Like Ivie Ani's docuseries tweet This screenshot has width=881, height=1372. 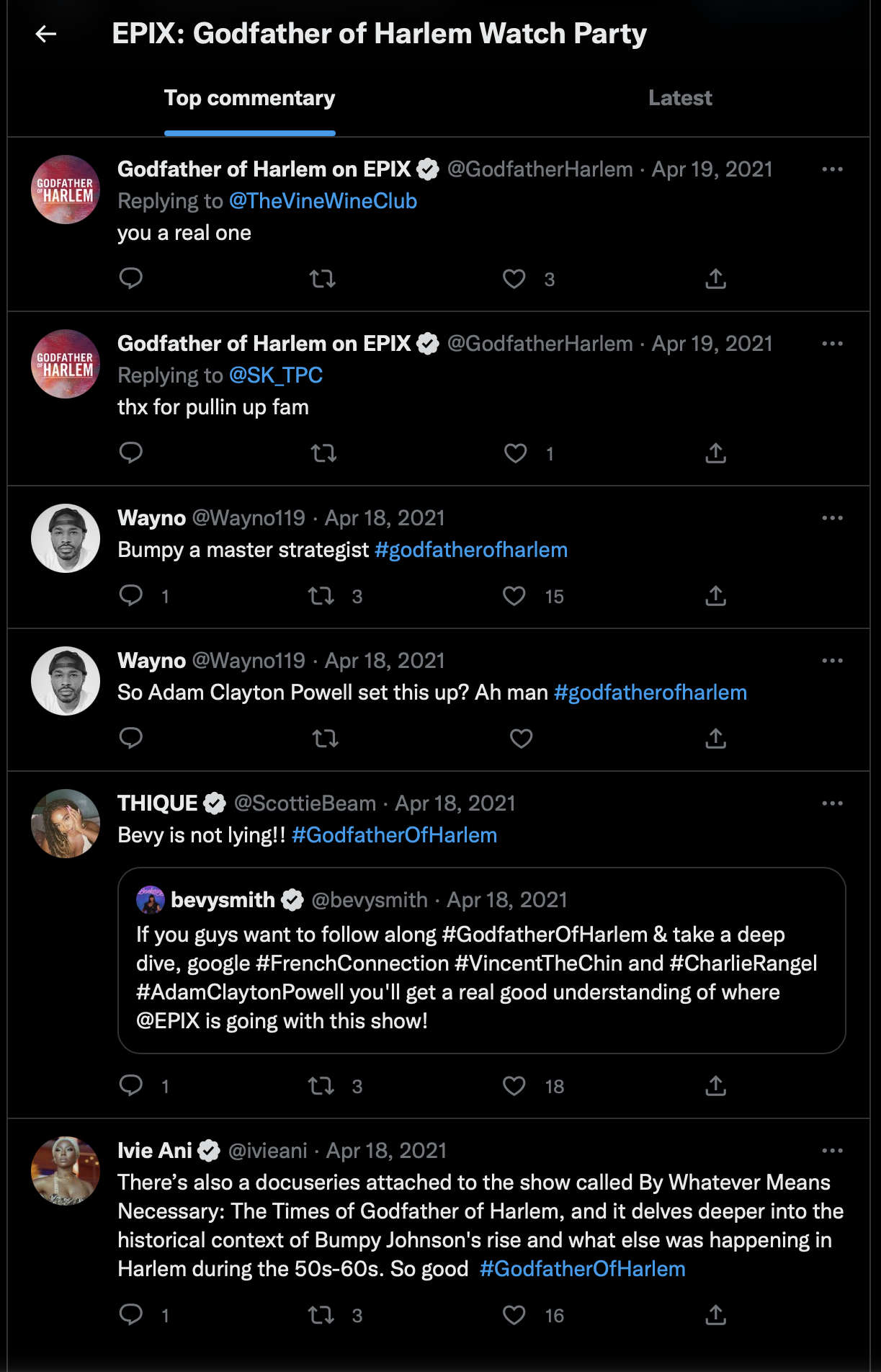514,1315
